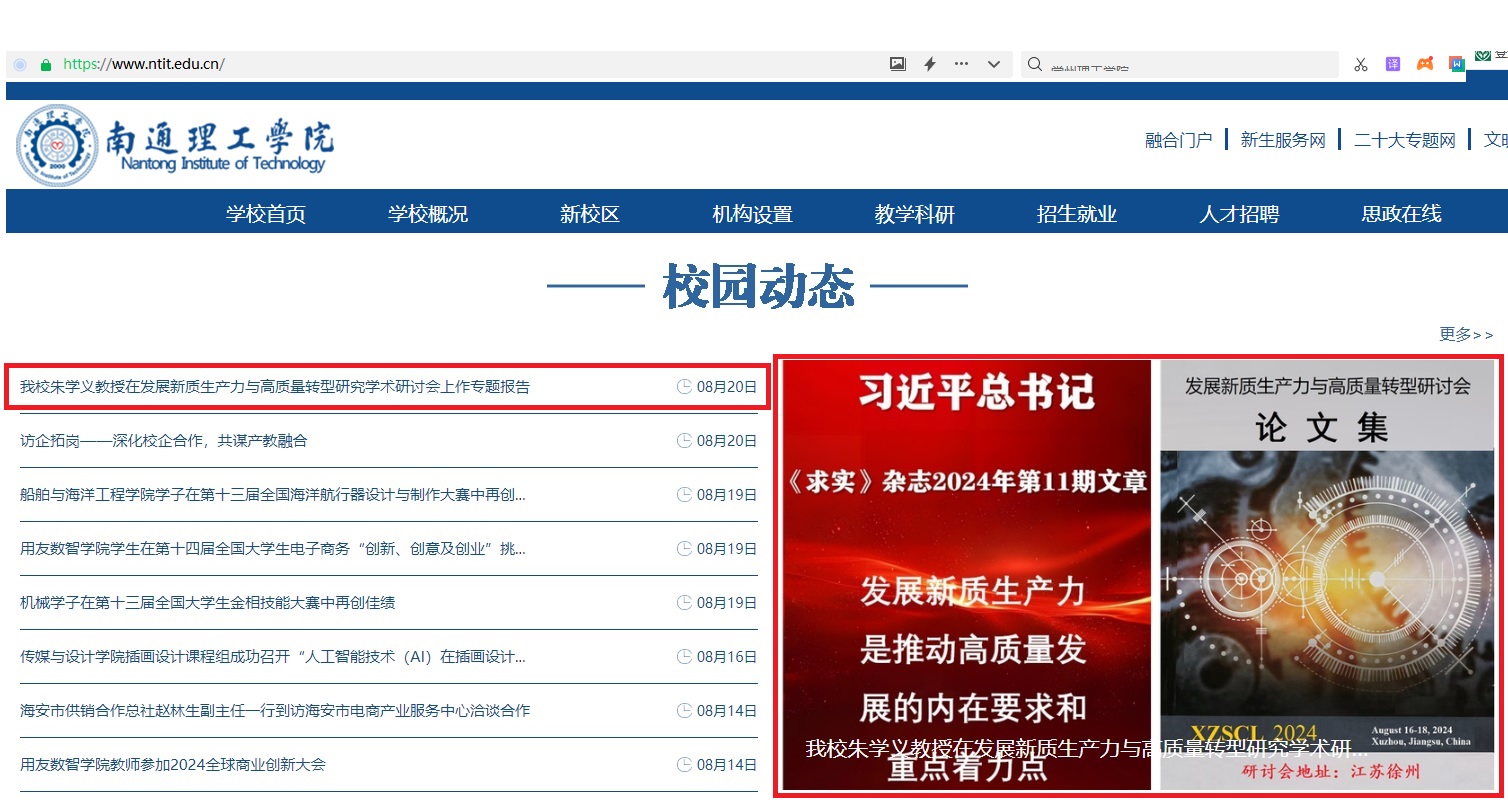Open the 用友数智学院学生 电子商务 挑战赛 article
The image size is (1508, 808).
tap(273, 549)
